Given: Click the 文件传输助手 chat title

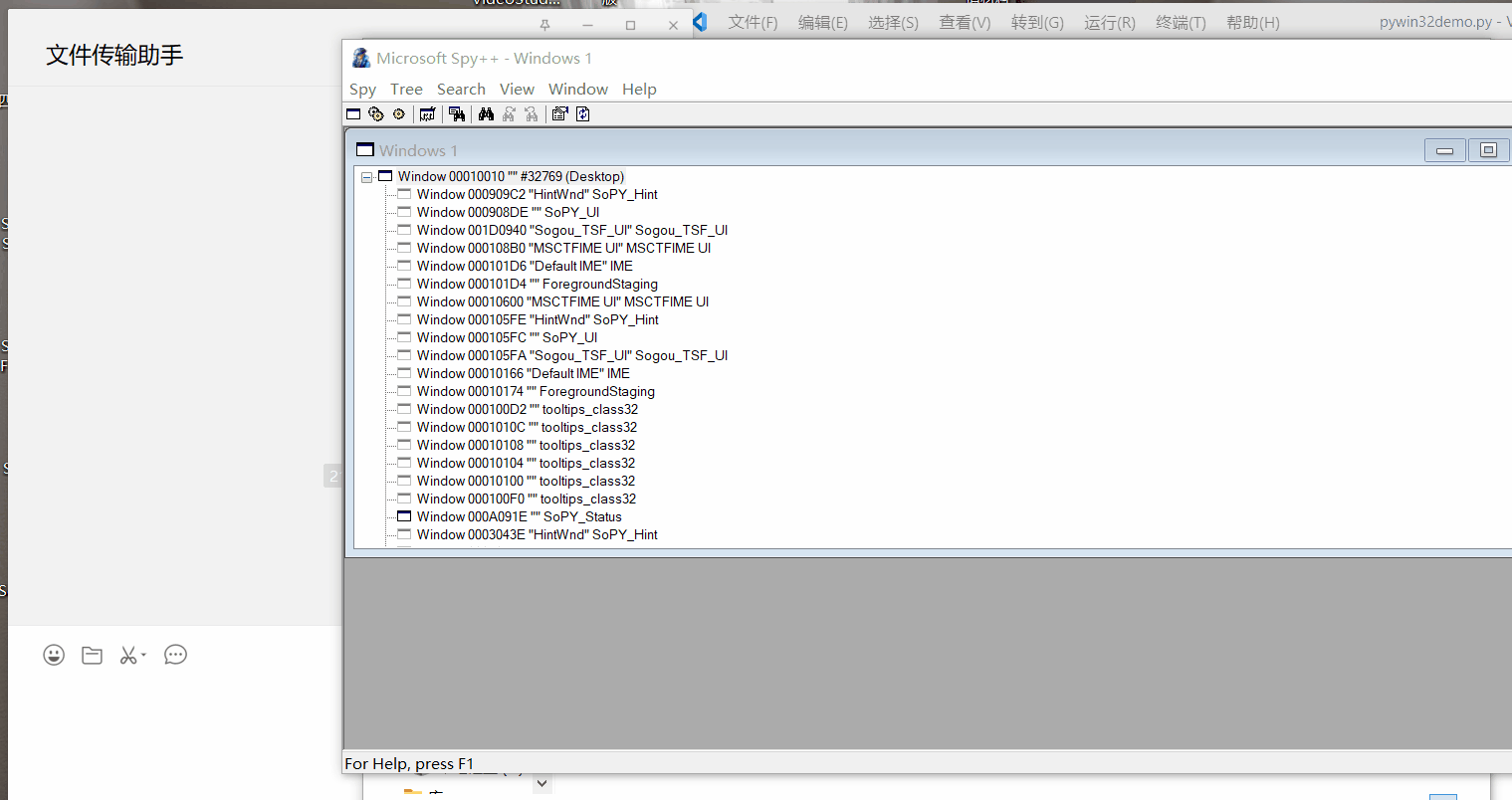Looking at the screenshot, I should pyautogui.click(x=114, y=55).
